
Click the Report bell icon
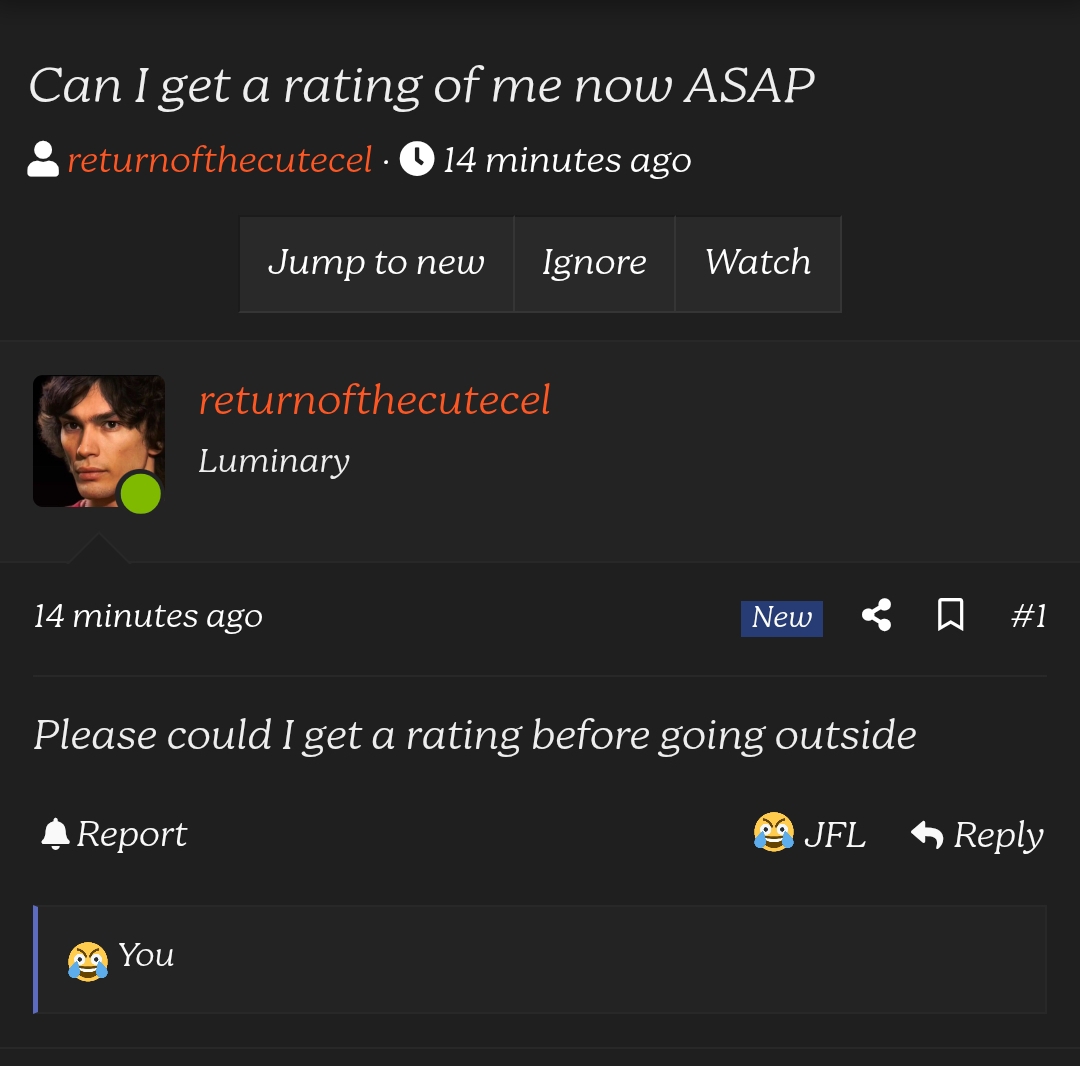coord(55,834)
